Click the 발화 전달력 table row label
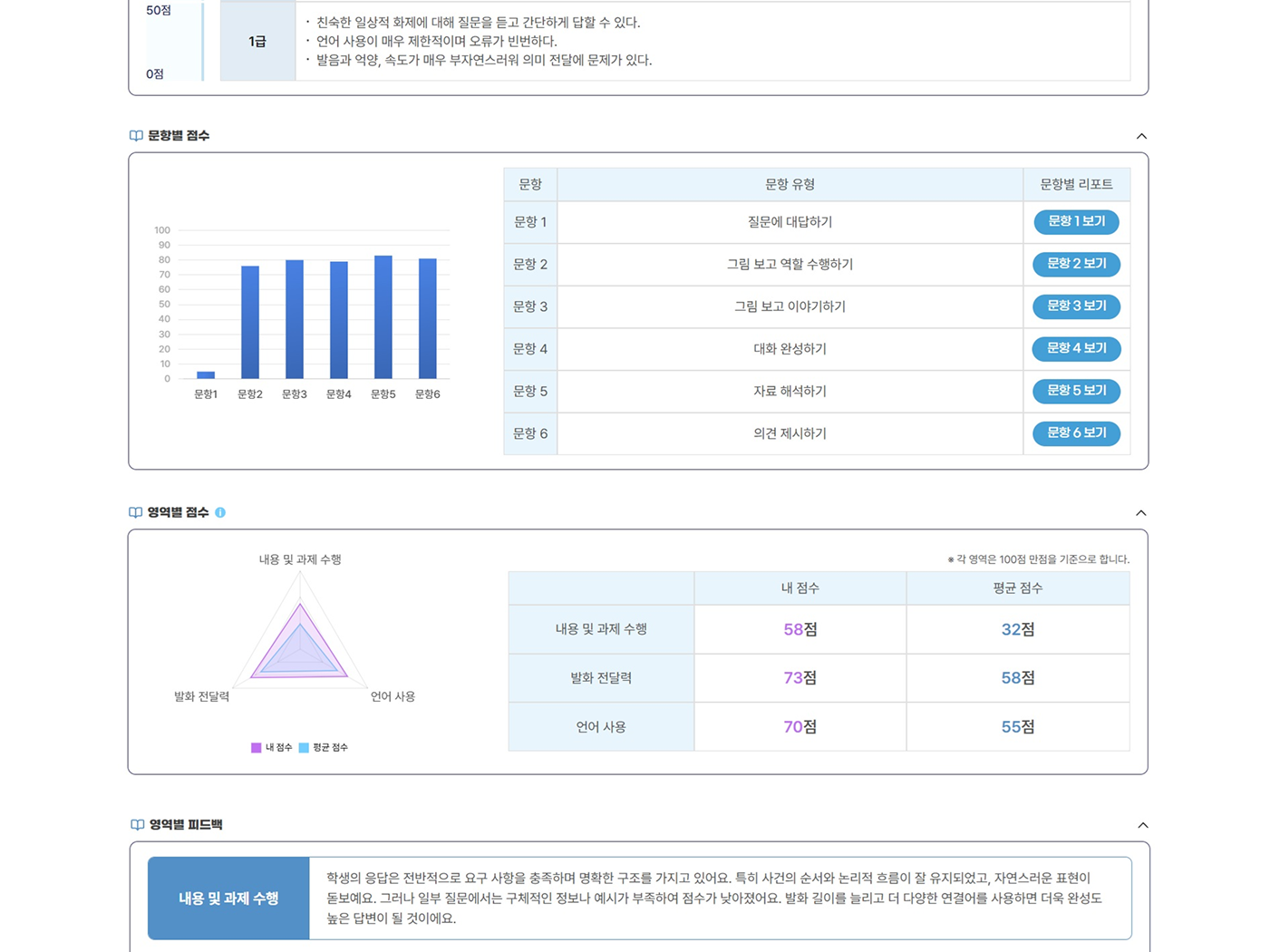This screenshot has height=952, width=1270. pos(601,678)
